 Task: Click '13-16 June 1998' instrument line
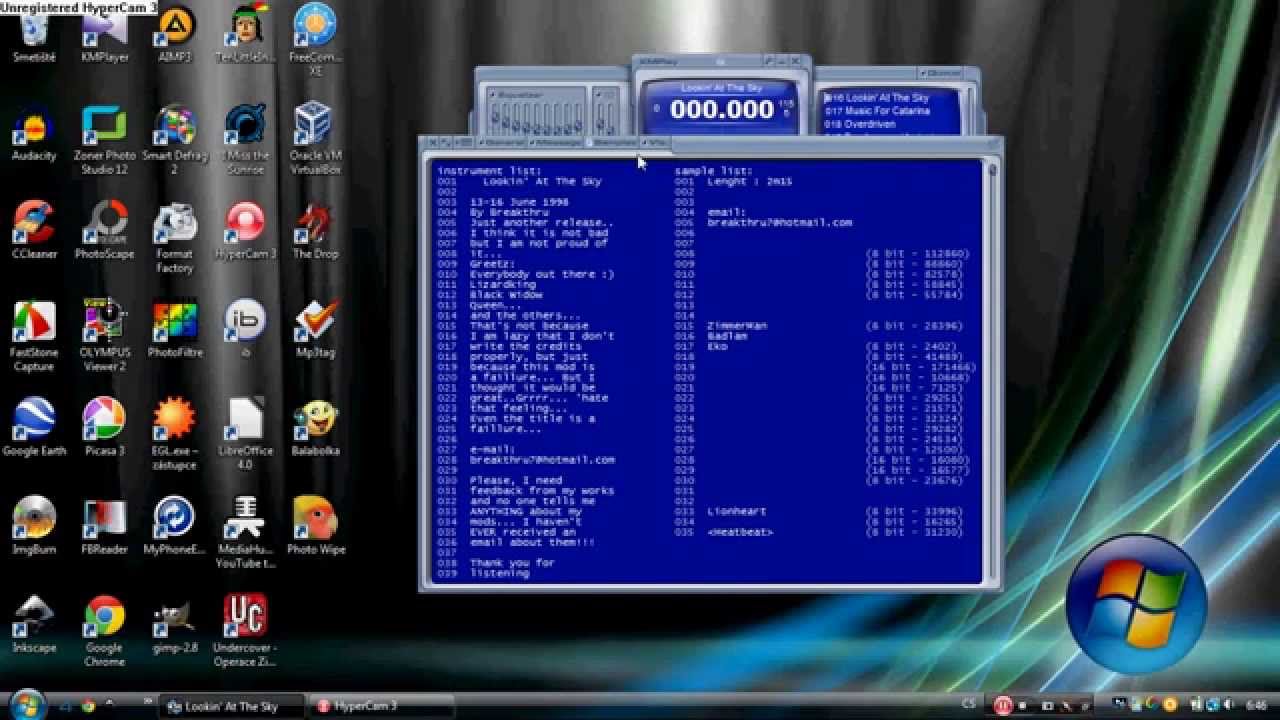point(519,202)
